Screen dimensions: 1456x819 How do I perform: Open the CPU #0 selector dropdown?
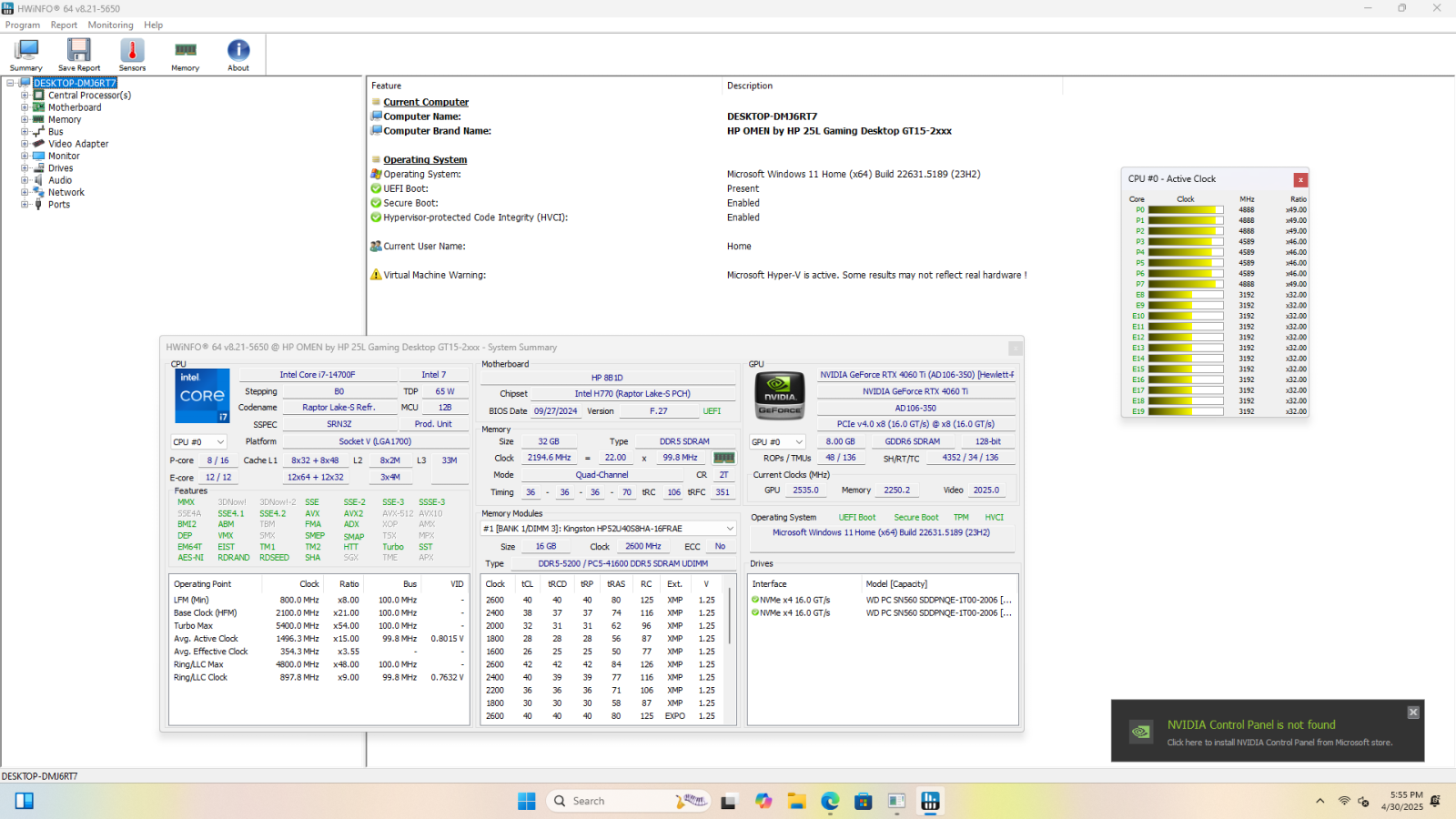198,442
